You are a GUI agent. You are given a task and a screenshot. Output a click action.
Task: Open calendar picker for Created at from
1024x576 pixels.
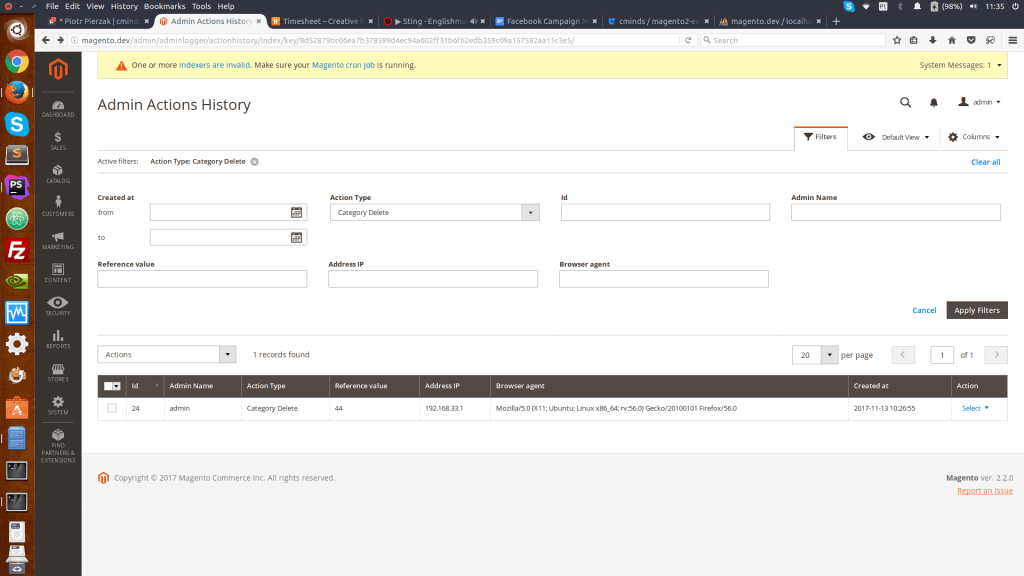296,212
